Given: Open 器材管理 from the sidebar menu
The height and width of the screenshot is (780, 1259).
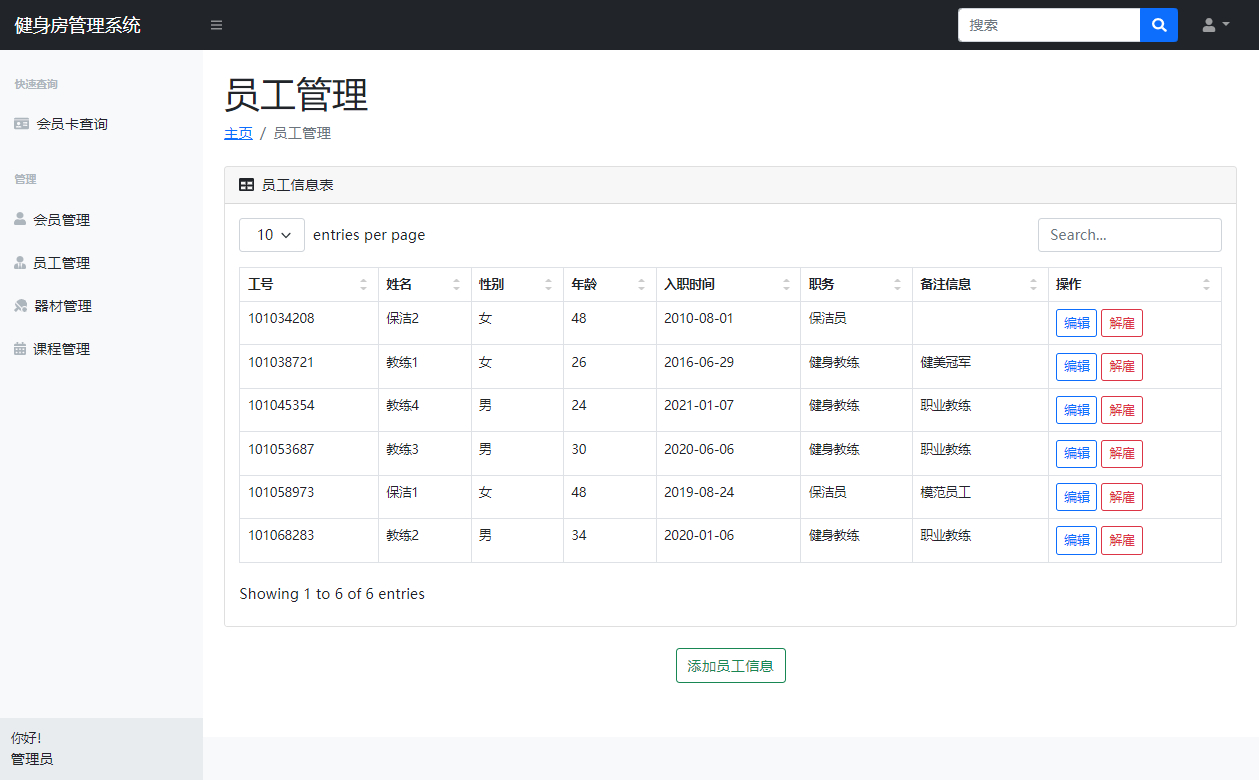Looking at the screenshot, I should tap(62, 305).
